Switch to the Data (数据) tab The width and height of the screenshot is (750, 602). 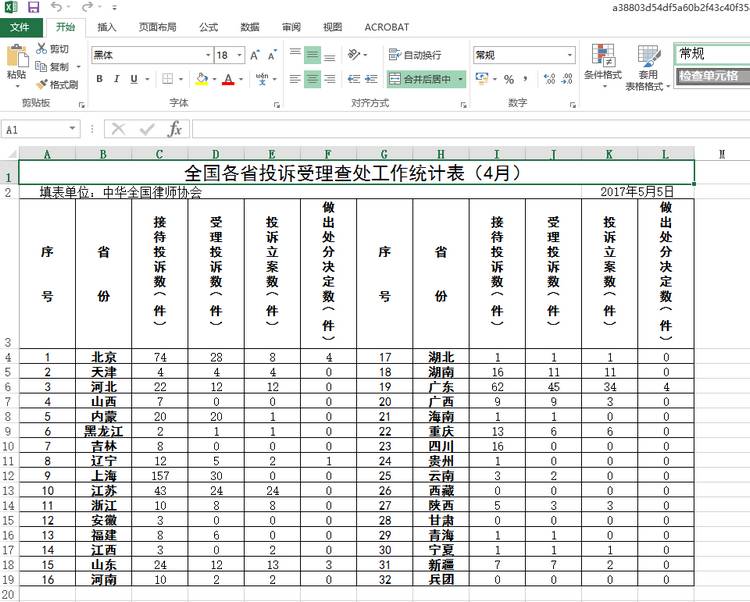click(250, 27)
